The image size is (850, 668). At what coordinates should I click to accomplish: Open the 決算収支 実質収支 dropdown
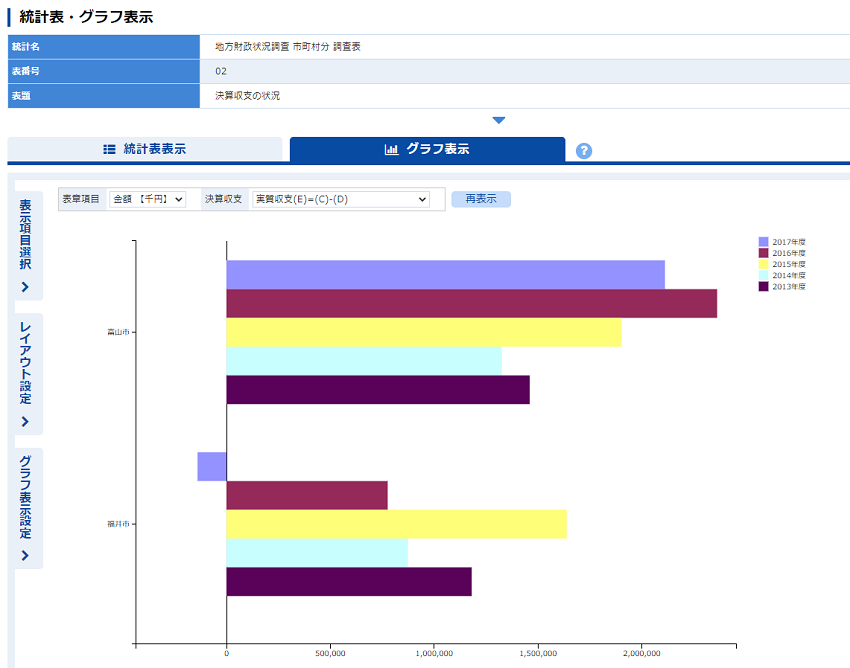point(340,199)
